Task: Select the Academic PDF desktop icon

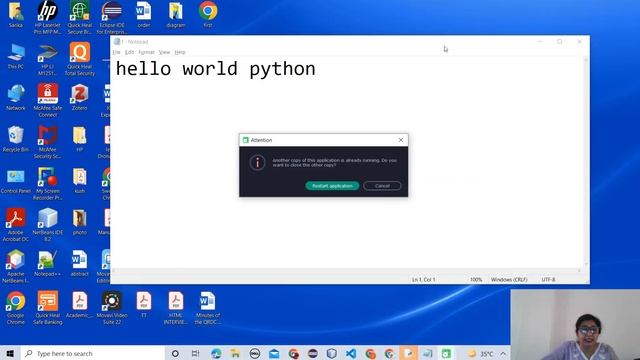Action: [x=80, y=305]
